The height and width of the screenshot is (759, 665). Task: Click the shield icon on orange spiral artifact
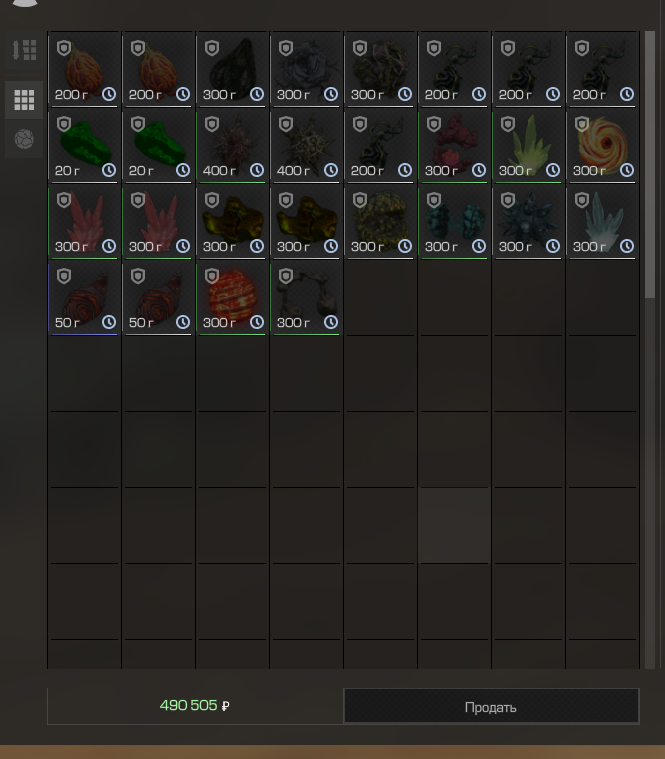[x=582, y=124]
